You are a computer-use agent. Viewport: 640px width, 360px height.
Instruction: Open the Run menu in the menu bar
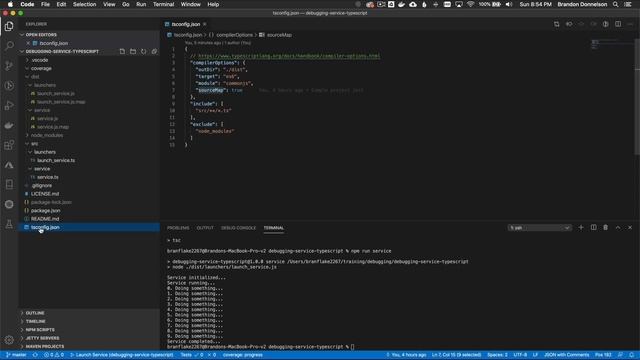coord(141,4)
